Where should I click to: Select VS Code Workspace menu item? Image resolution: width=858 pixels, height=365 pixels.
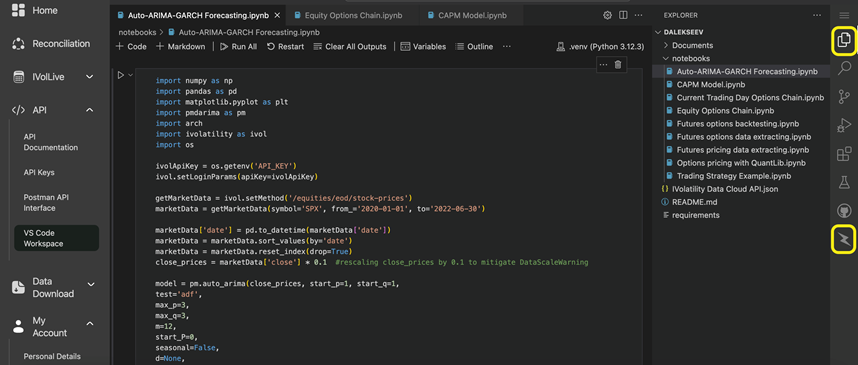click(56, 238)
